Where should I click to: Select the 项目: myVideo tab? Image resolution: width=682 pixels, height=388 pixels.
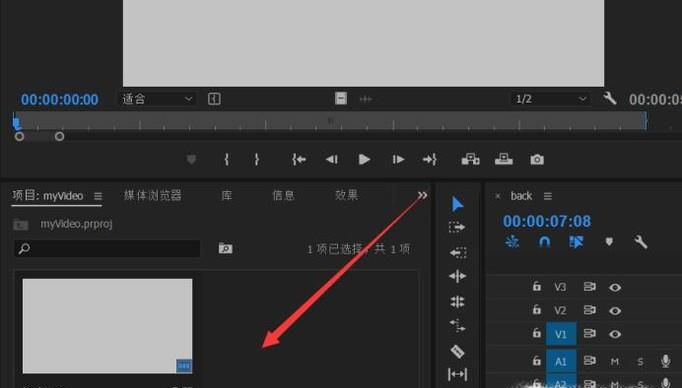(x=47, y=195)
